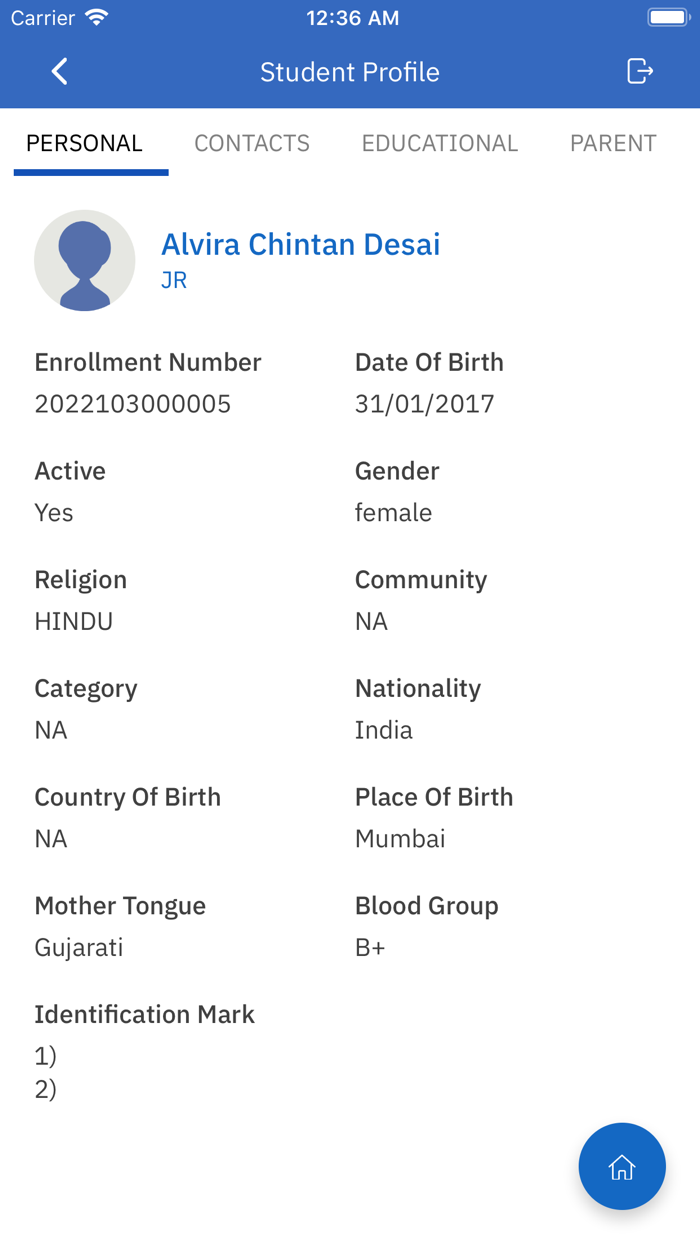Image resolution: width=700 pixels, height=1244 pixels.
Task: Tap the blood group value B+
Action: point(370,947)
